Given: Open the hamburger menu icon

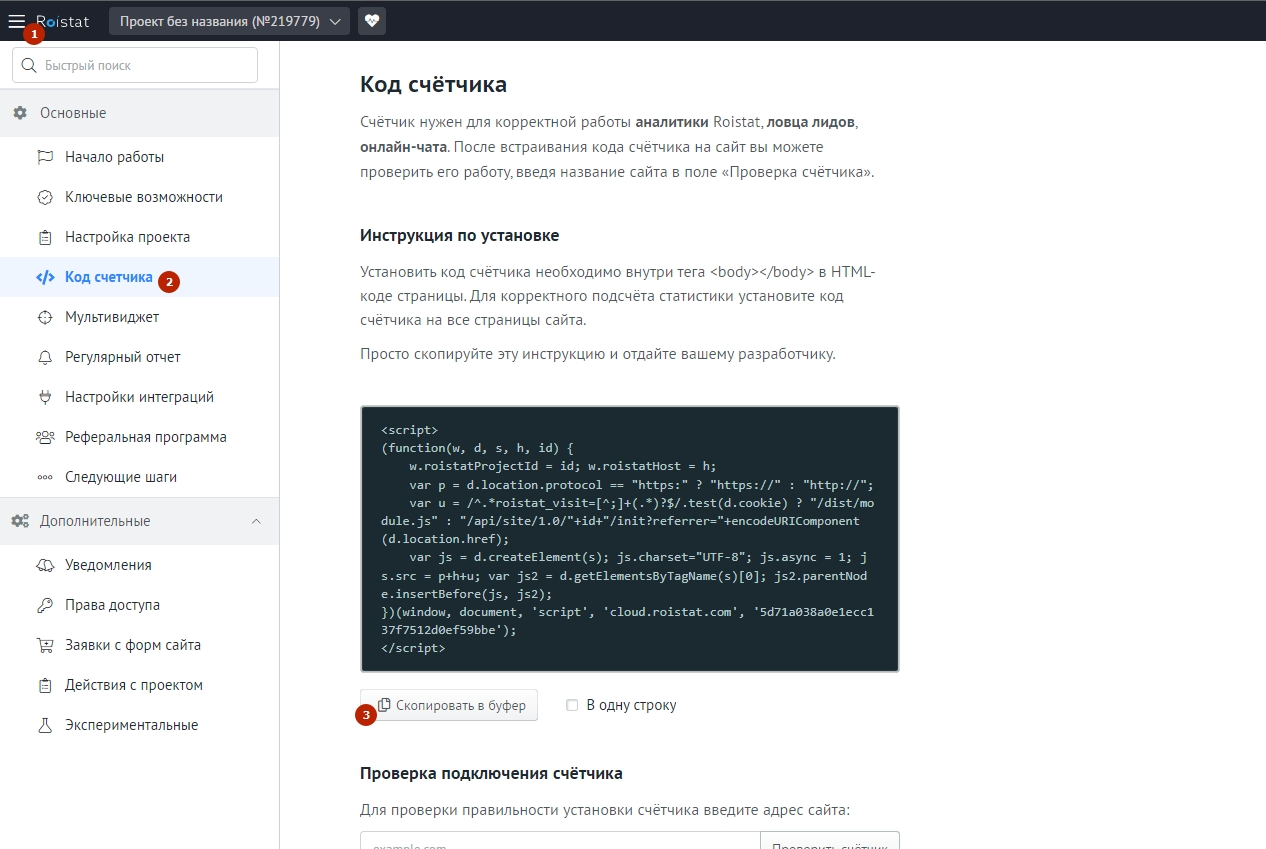Looking at the screenshot, I should pos(17,20).
